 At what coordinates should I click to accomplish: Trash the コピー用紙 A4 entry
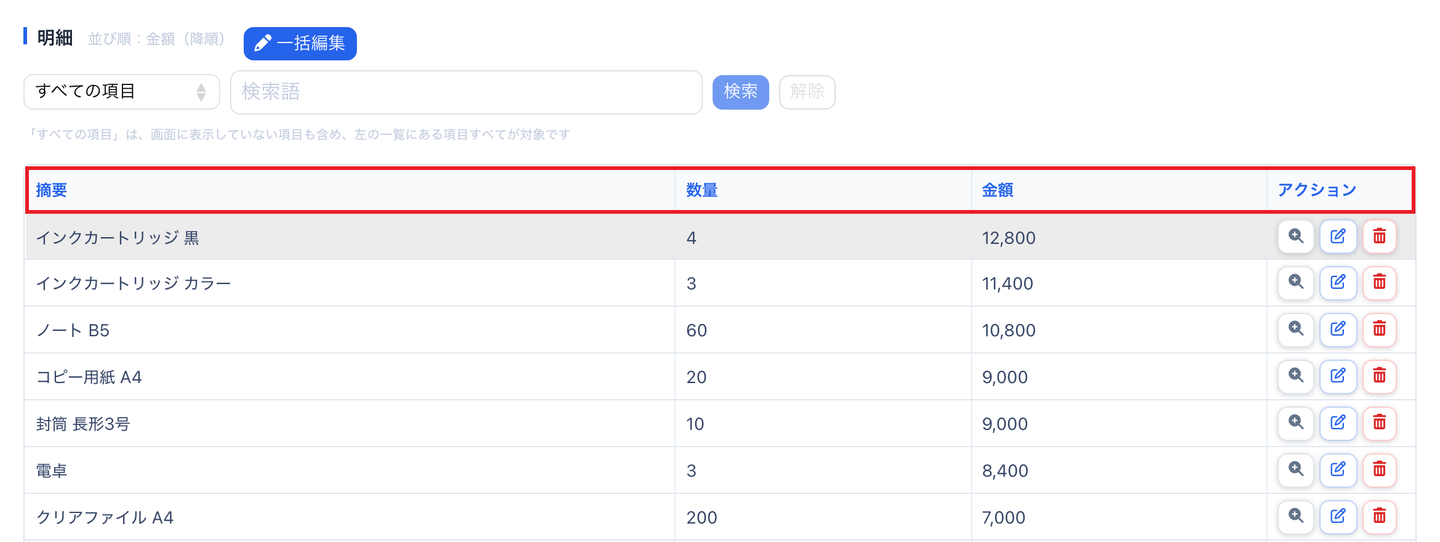pyautogui.click(x=1379, y=376)
